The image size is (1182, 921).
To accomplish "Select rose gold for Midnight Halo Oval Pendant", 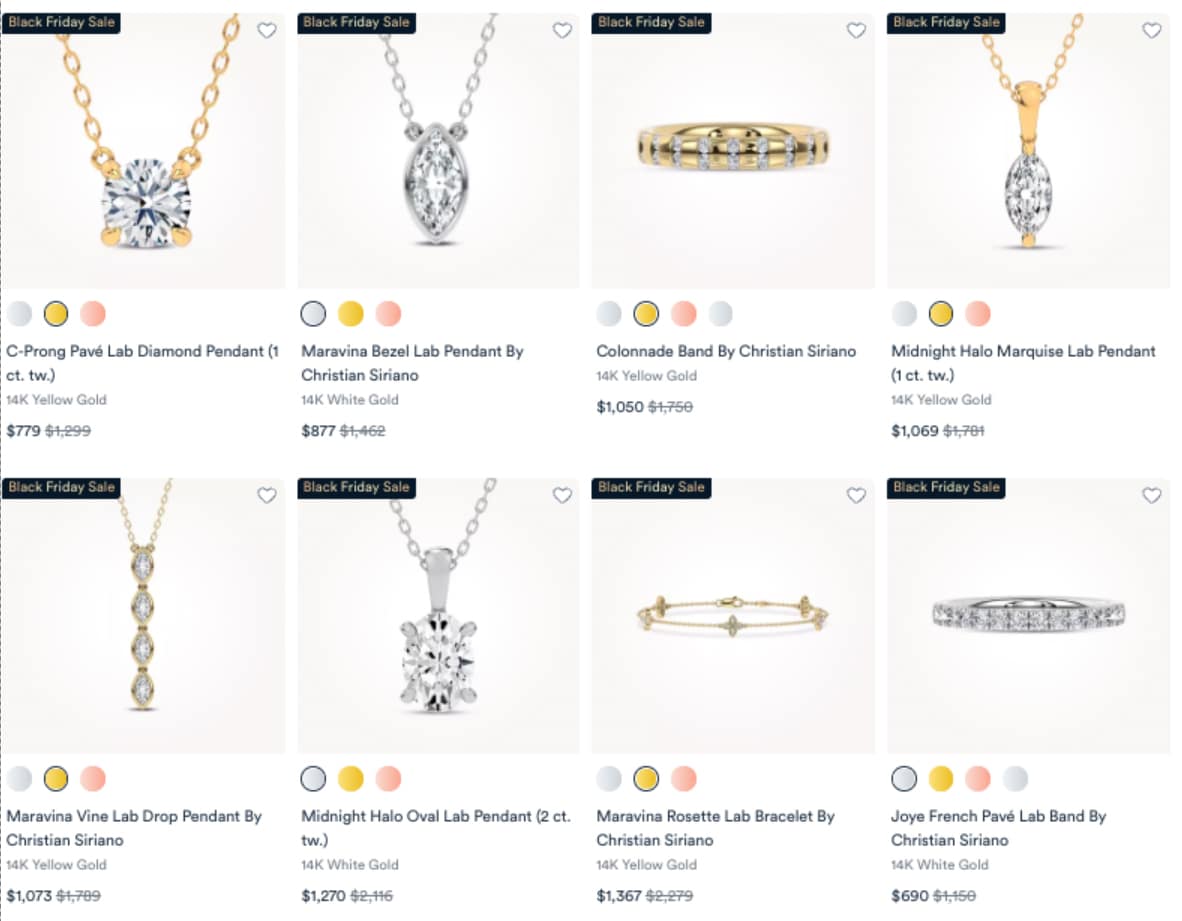I will 388,776.
